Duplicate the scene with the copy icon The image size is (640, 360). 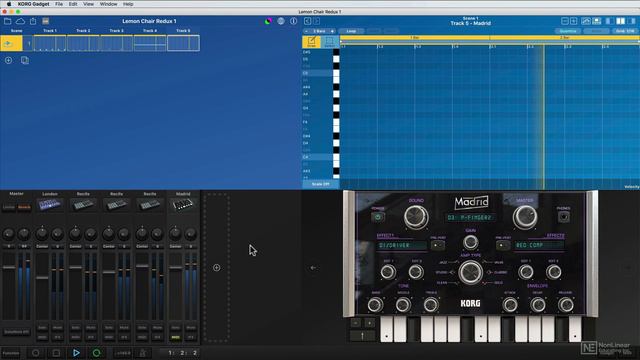coord(24,60)
